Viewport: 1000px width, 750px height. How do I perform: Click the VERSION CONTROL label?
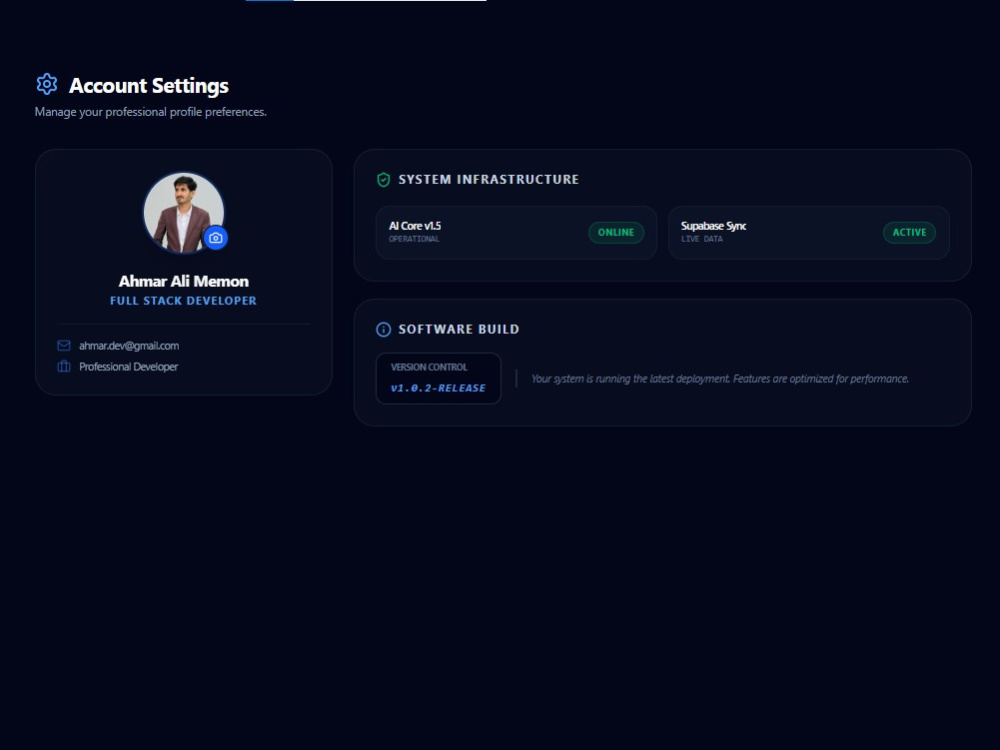click(x=429, y=367)
